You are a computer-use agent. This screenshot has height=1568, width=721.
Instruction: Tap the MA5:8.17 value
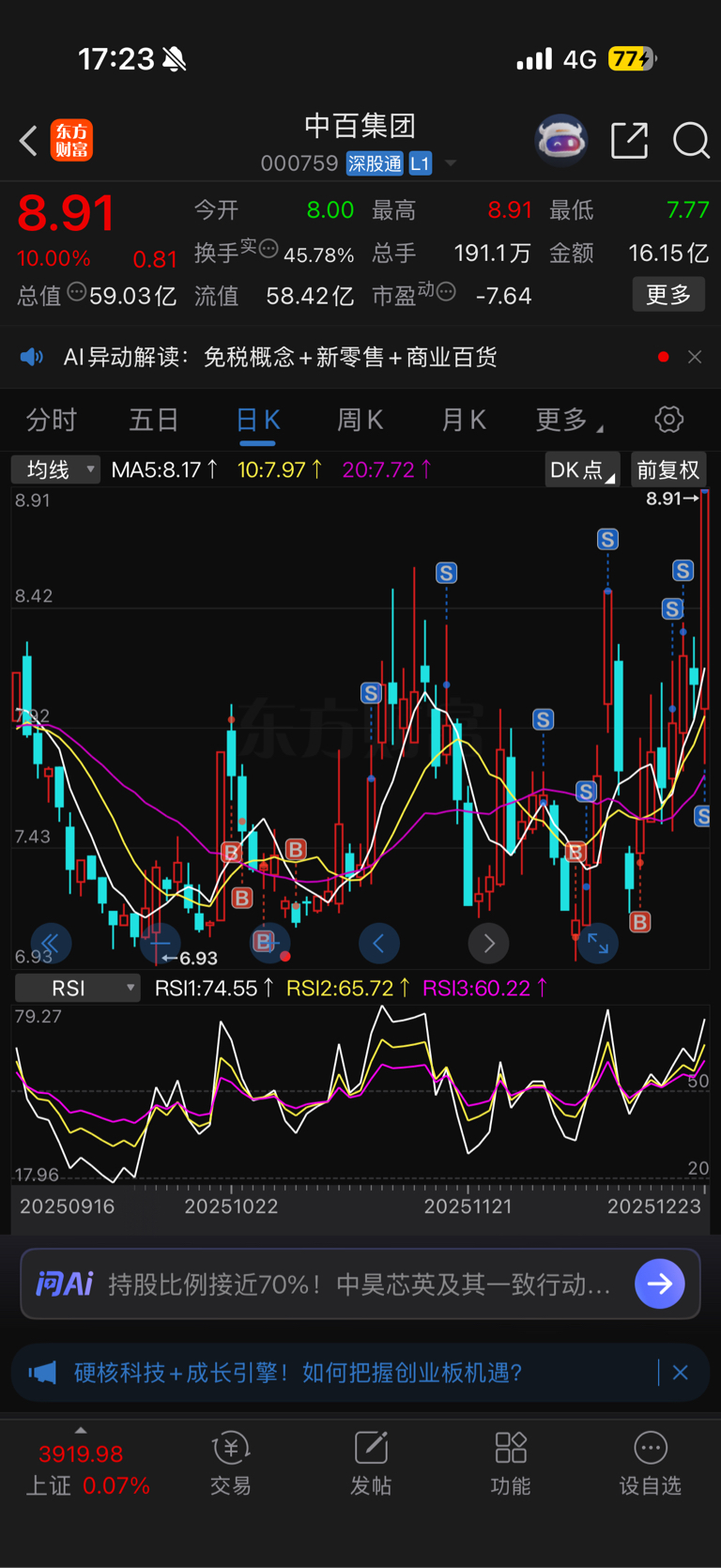[164, 469]
